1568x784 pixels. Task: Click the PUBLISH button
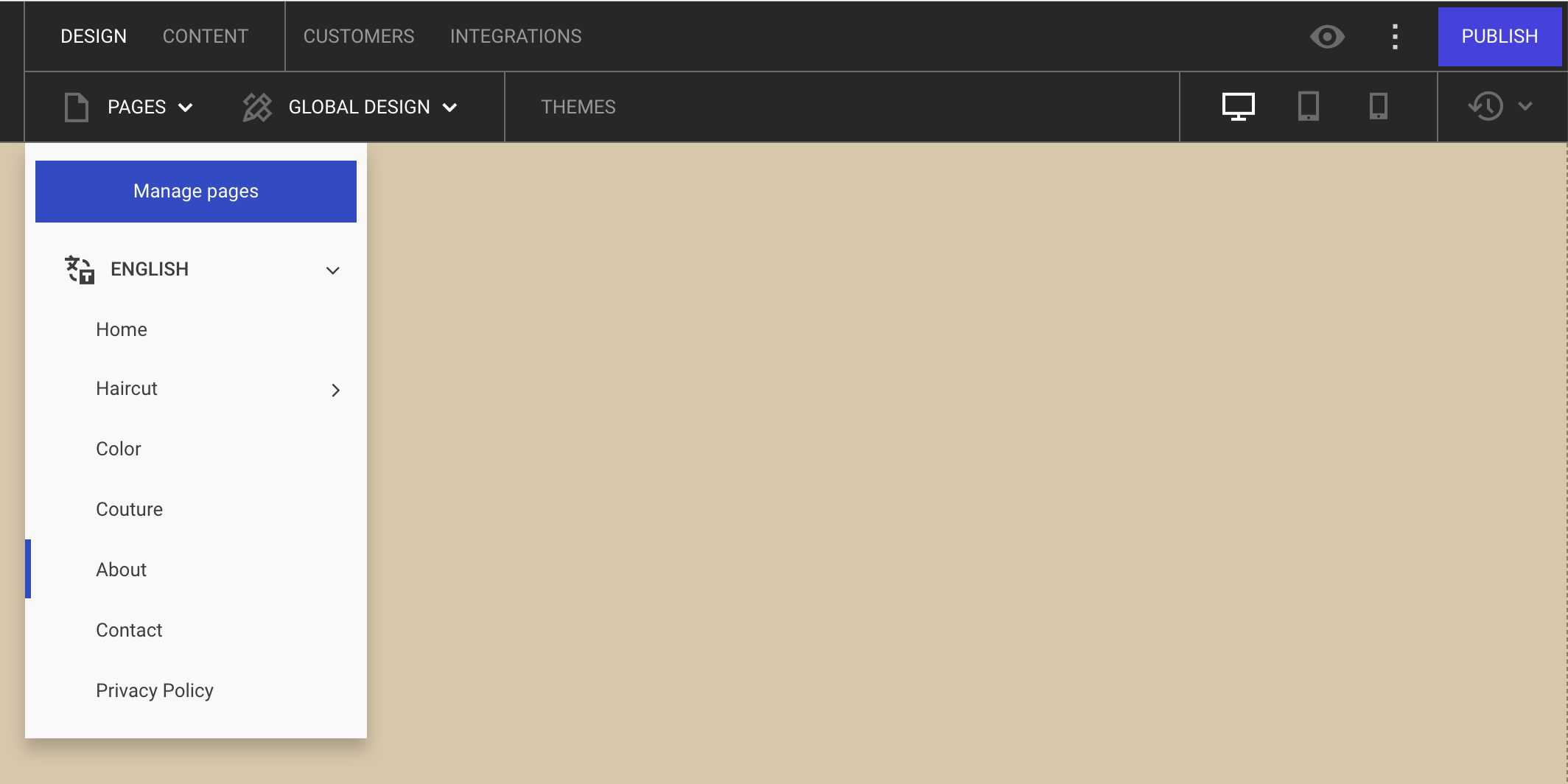pyautogui.click(x=1499, y=37)
